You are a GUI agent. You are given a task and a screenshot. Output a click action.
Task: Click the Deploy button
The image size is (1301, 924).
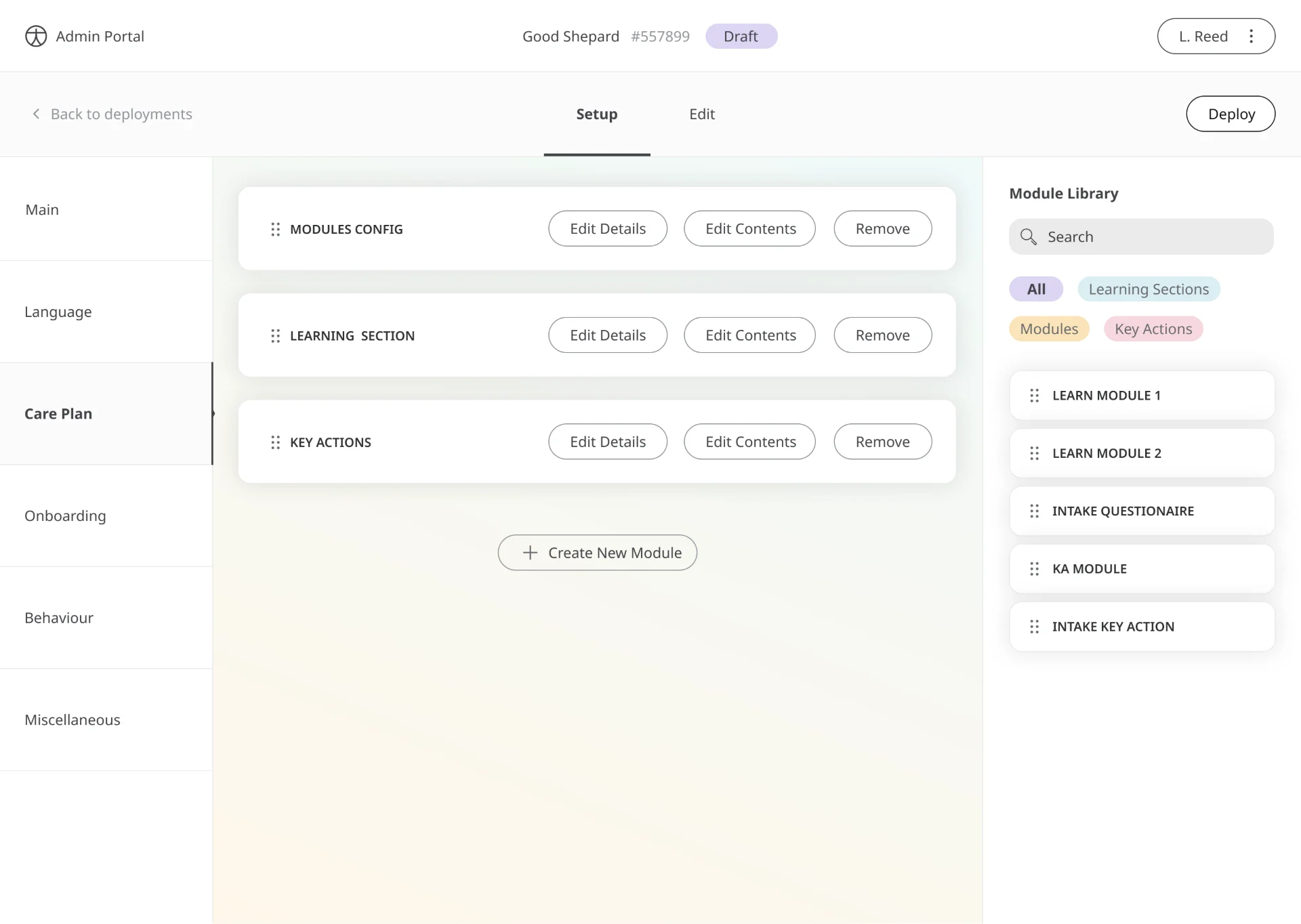[x=1231, y=114]
